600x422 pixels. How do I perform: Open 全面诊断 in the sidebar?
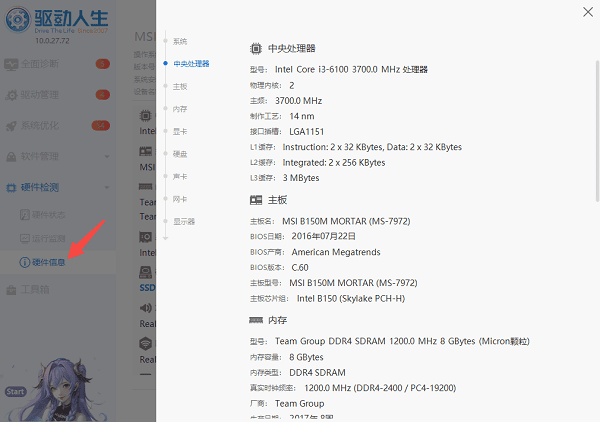[40, 64]
